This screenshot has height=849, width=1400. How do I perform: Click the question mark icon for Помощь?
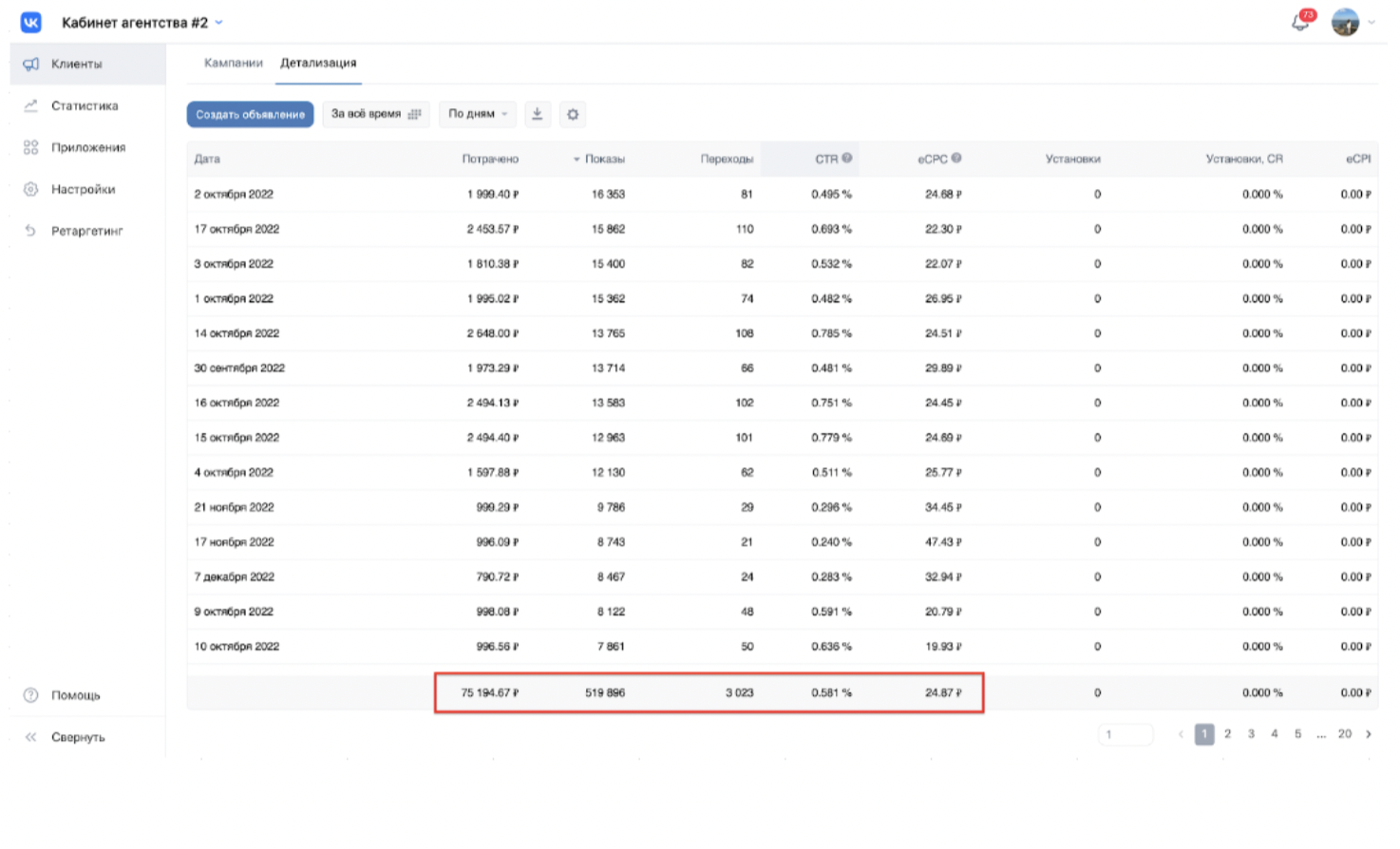click(31, 695)
